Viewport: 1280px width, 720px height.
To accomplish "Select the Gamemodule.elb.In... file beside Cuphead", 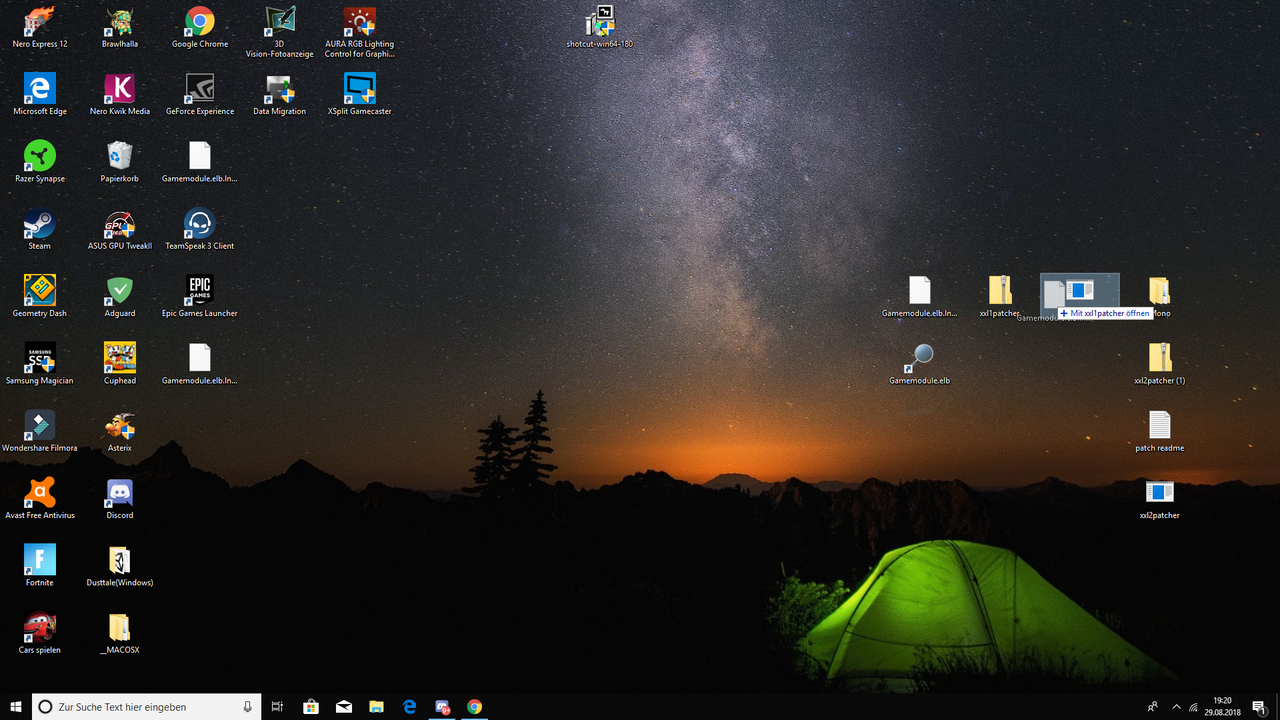I will pos(200,363).
